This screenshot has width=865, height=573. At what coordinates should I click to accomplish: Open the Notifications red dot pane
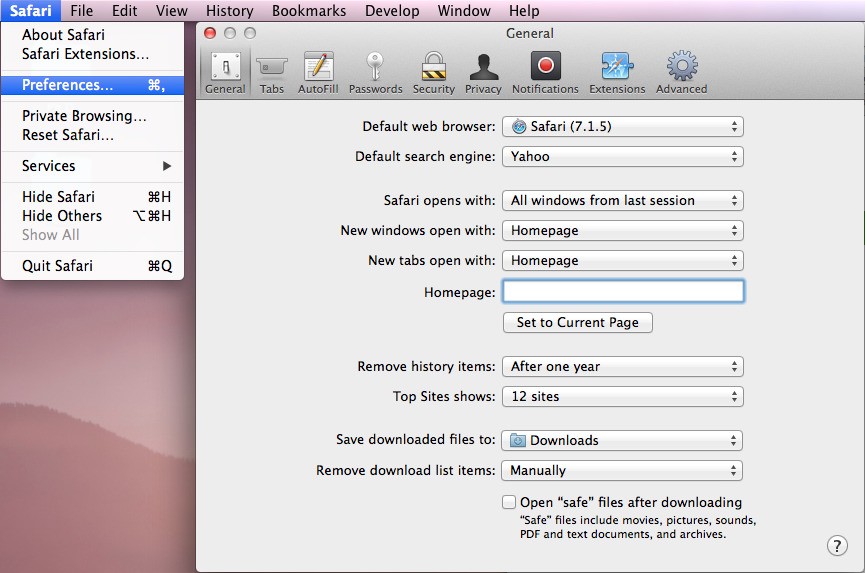(x=545, y=73)
